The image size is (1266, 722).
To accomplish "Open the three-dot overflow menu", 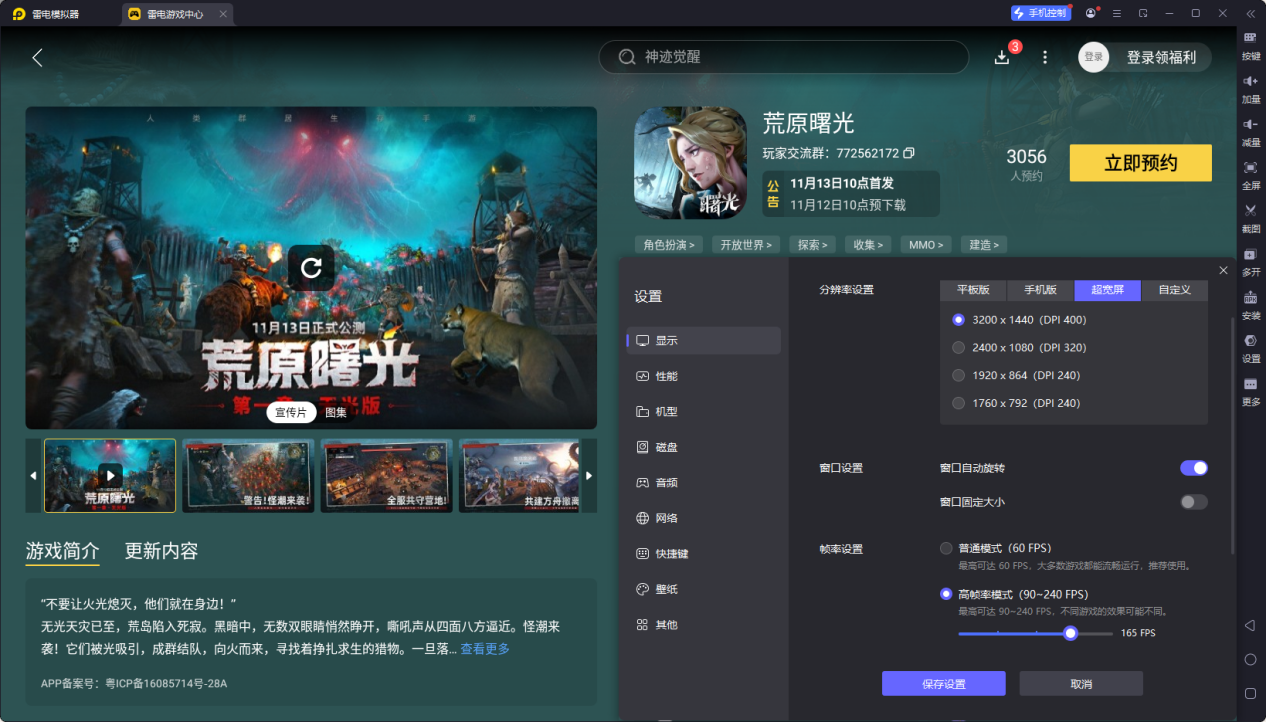I will point(1044,57).
